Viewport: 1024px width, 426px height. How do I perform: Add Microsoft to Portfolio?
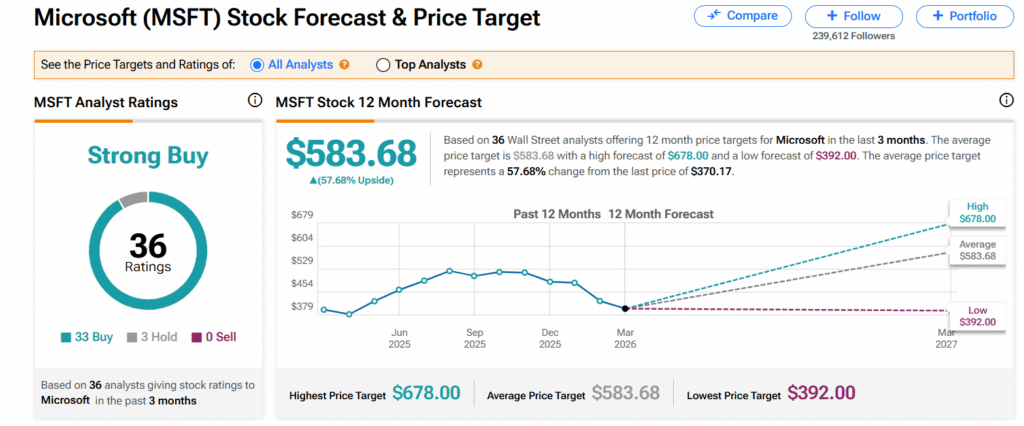(x=963, y=16)
